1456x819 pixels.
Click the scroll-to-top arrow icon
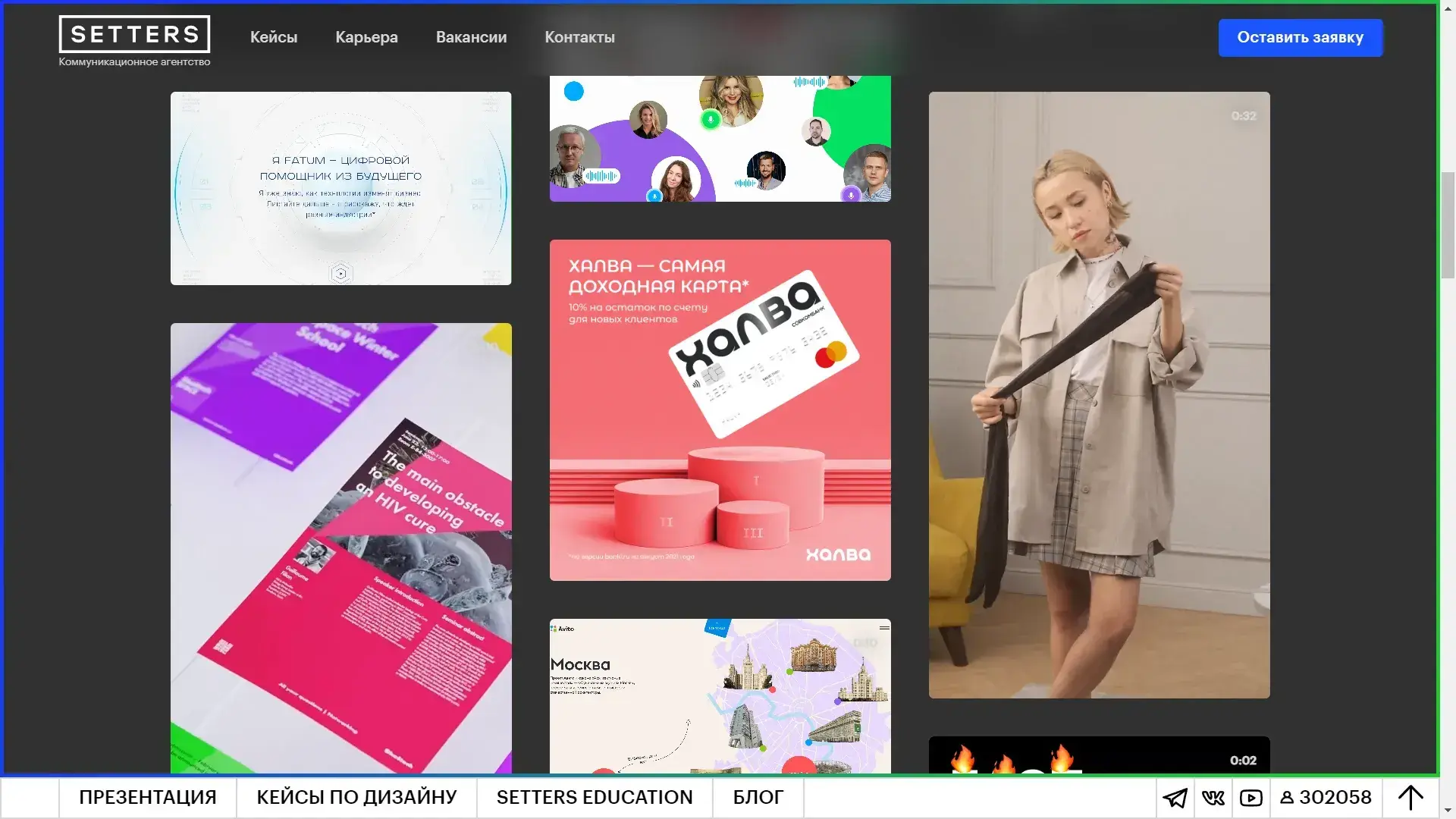[x=1410, y=798]
